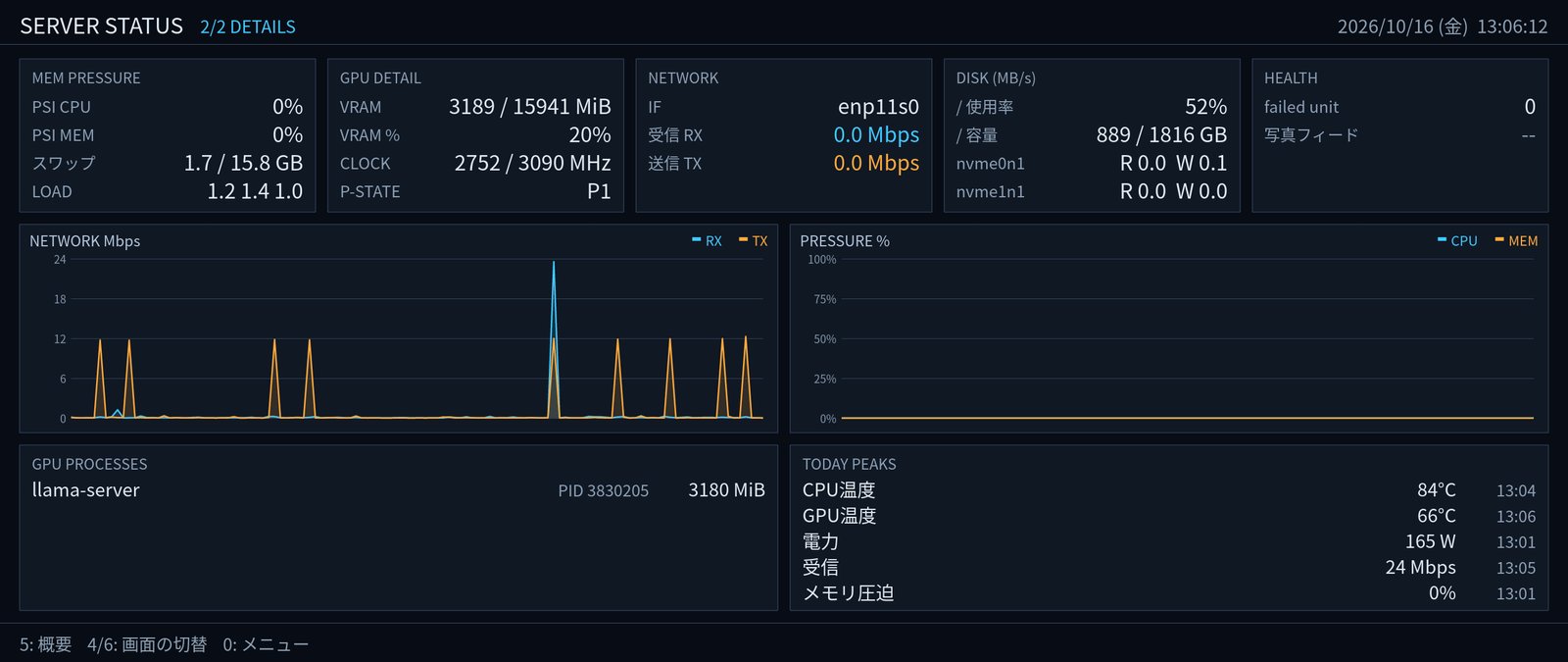Screen dimensions: 1568x662
Task: Click the GPU PROCESSES panel header
Action: click(x=89, y=465)
